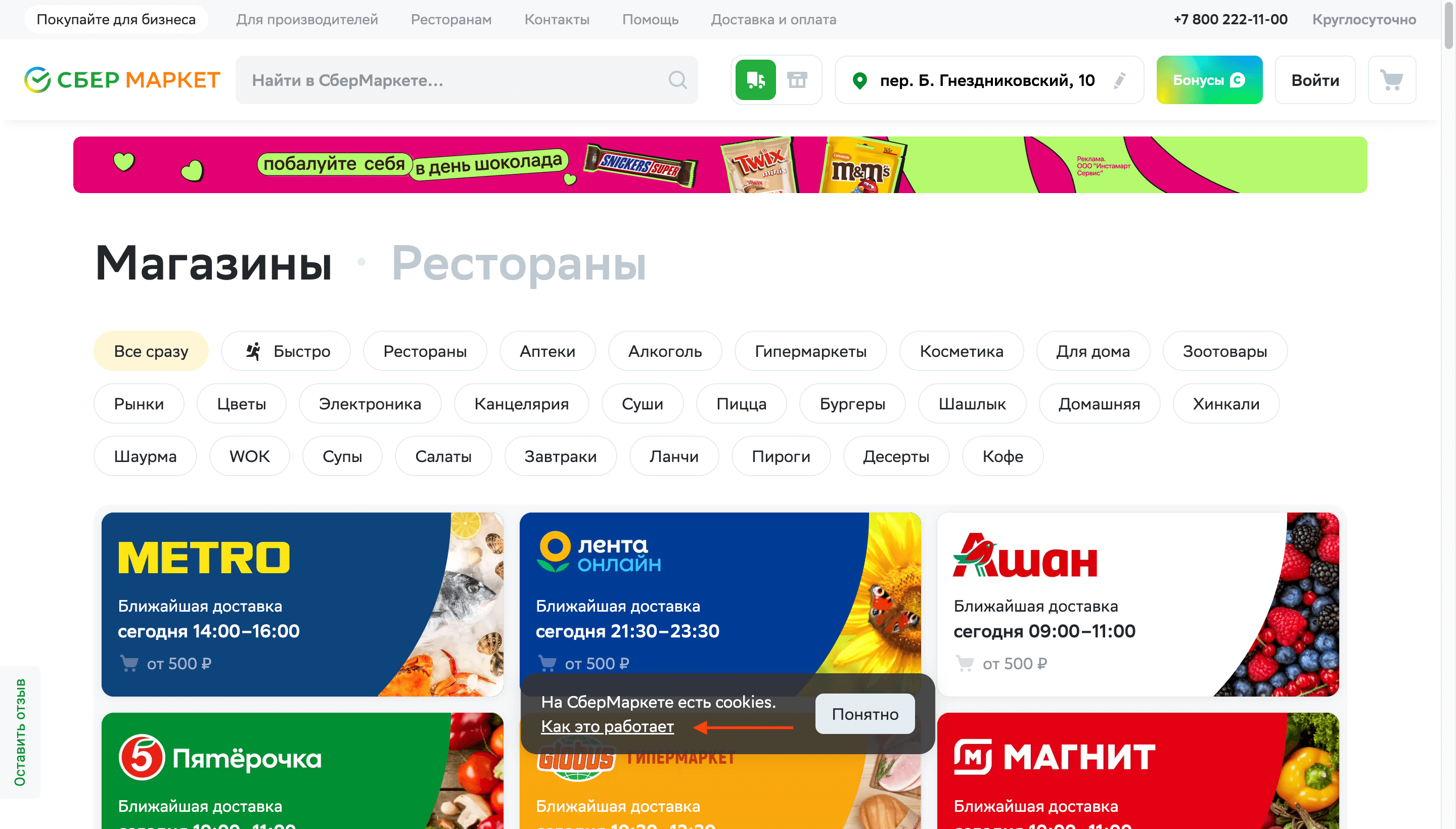Open Доставка и оплата menu link
The image size is (1456, 829).
click(772, 19)
